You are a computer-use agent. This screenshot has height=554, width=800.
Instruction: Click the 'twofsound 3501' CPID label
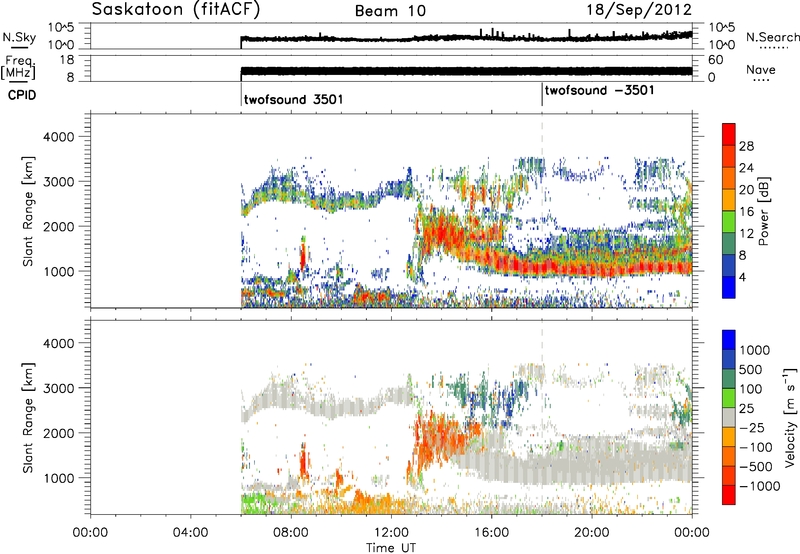[x=293, y=99]
